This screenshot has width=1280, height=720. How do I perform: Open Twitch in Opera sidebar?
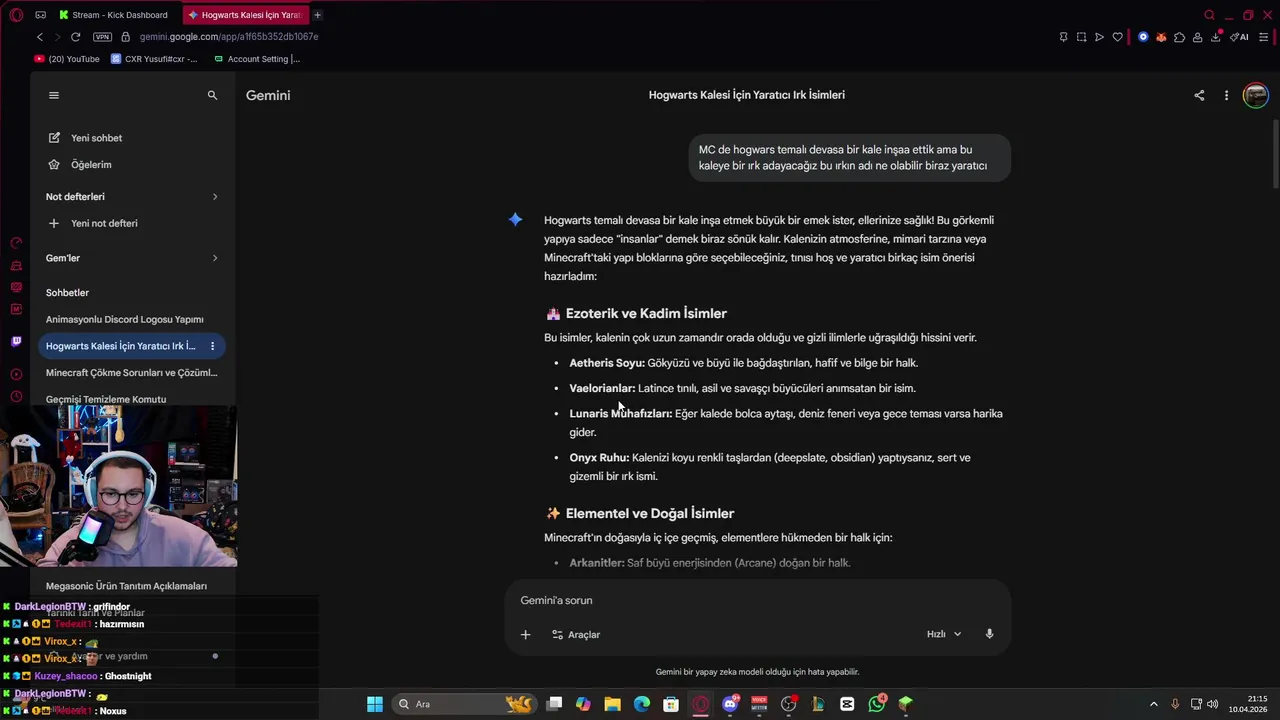(16, 341)
